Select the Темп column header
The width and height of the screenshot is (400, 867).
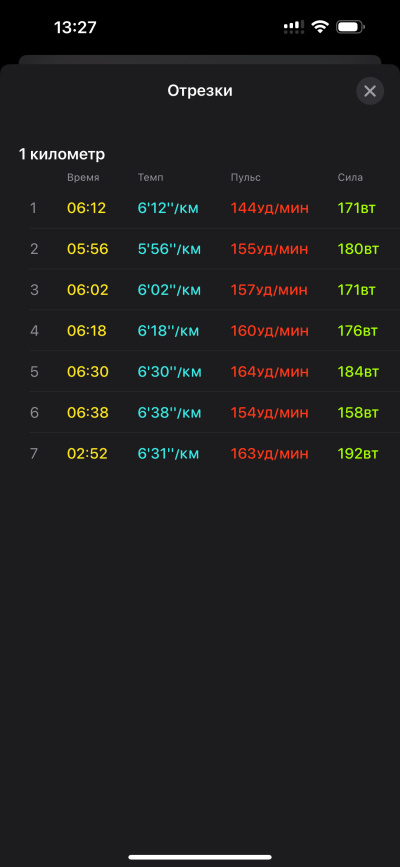150,177
